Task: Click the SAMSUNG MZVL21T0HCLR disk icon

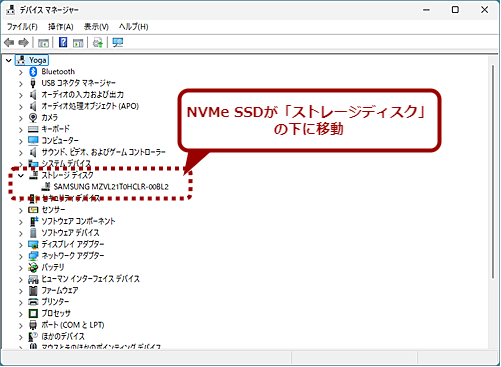Action: click(46, 187)
